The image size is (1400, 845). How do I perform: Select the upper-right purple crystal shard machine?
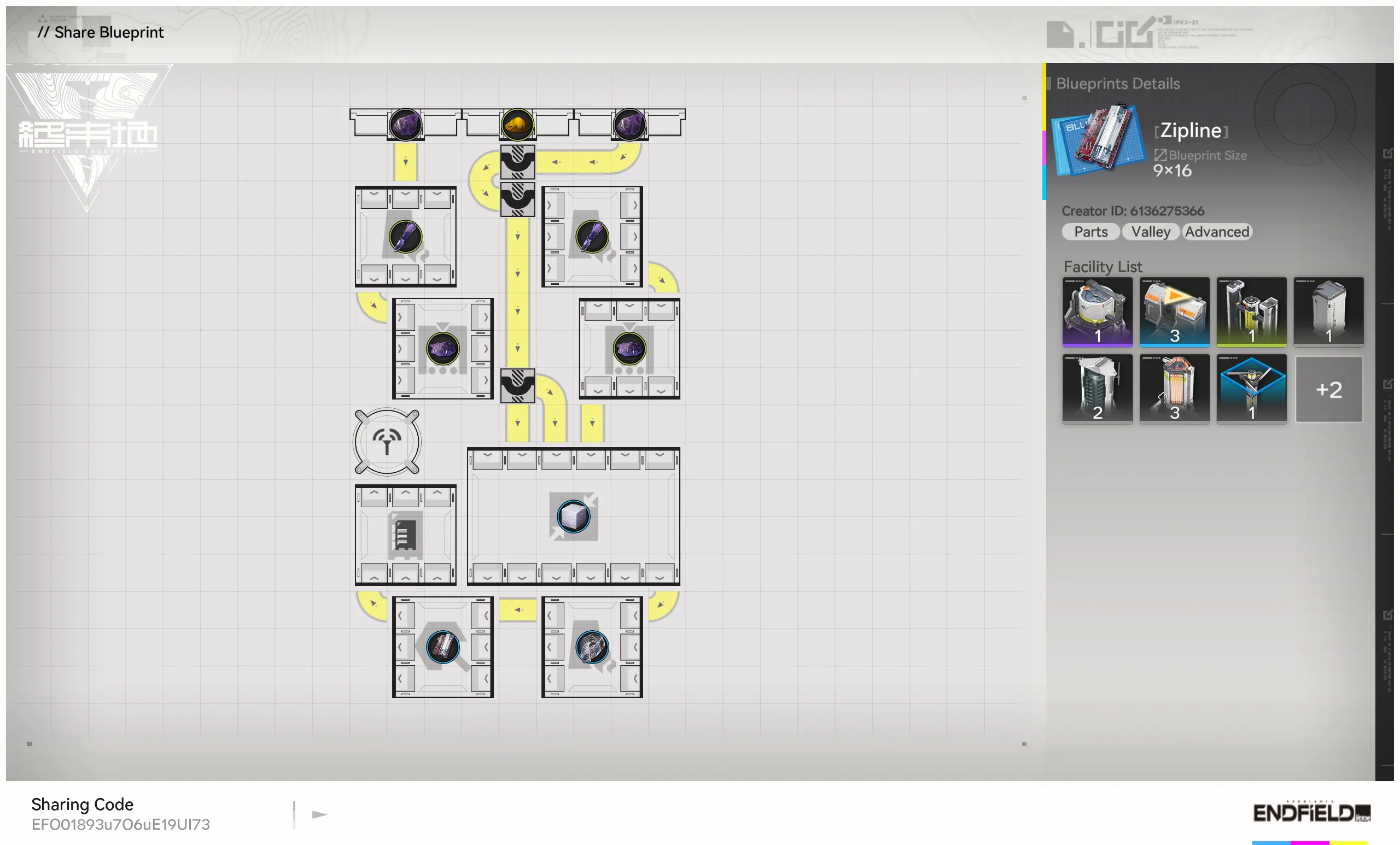coord(592,236)
